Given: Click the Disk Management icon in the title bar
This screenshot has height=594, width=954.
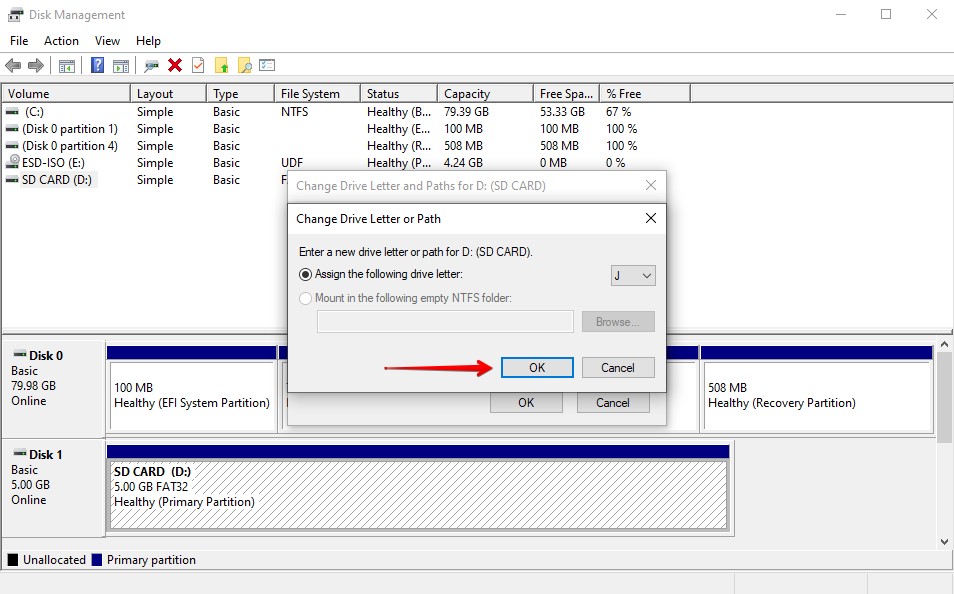Looking at the screenshot, I should pos(13,14).
